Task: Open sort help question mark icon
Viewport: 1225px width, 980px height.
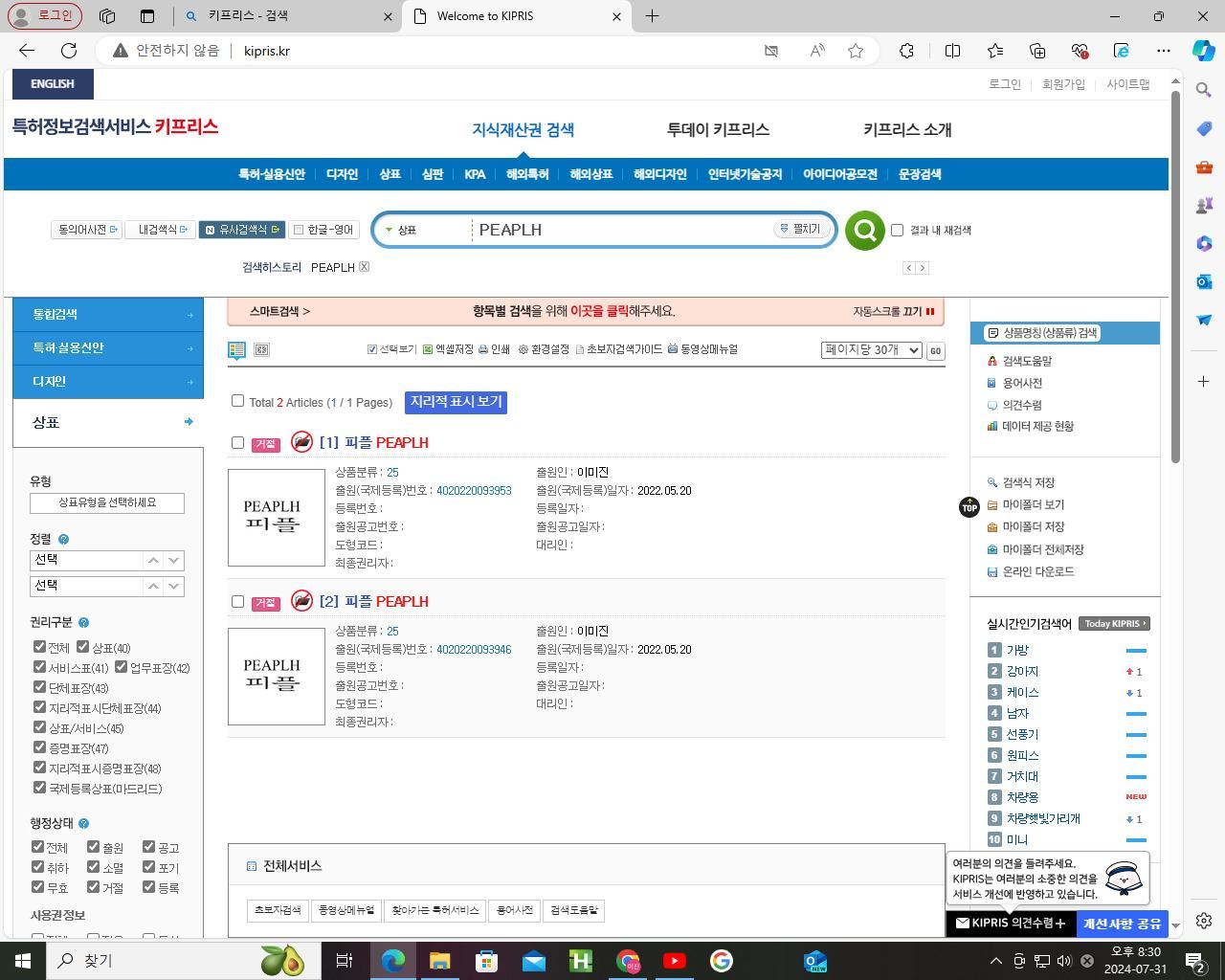Action: [x=64, y=540]
